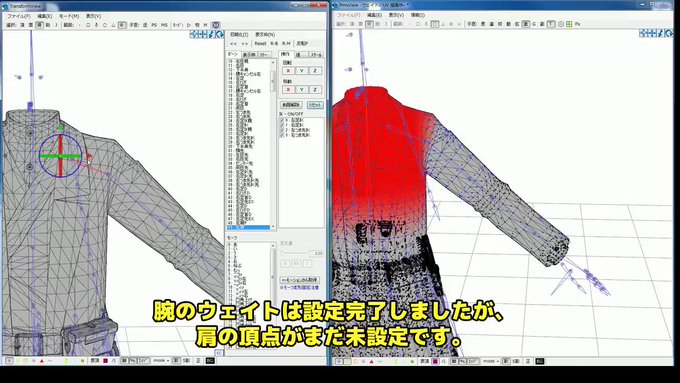The width and height of the screenshot is (680, 383).
Task: Toggle 塗 weight paint window in PmxView toolbar
Action: point(525,24)
